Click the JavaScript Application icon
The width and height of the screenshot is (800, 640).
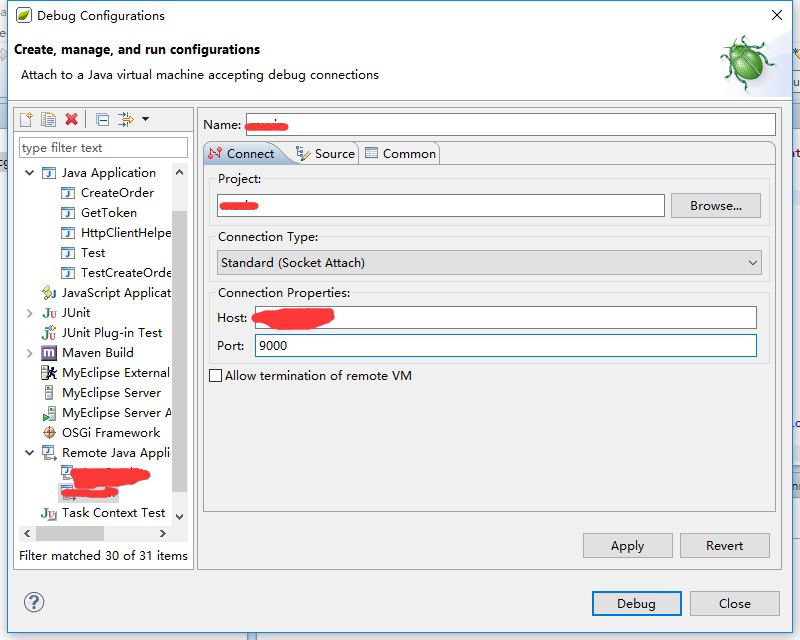(49, 292)
